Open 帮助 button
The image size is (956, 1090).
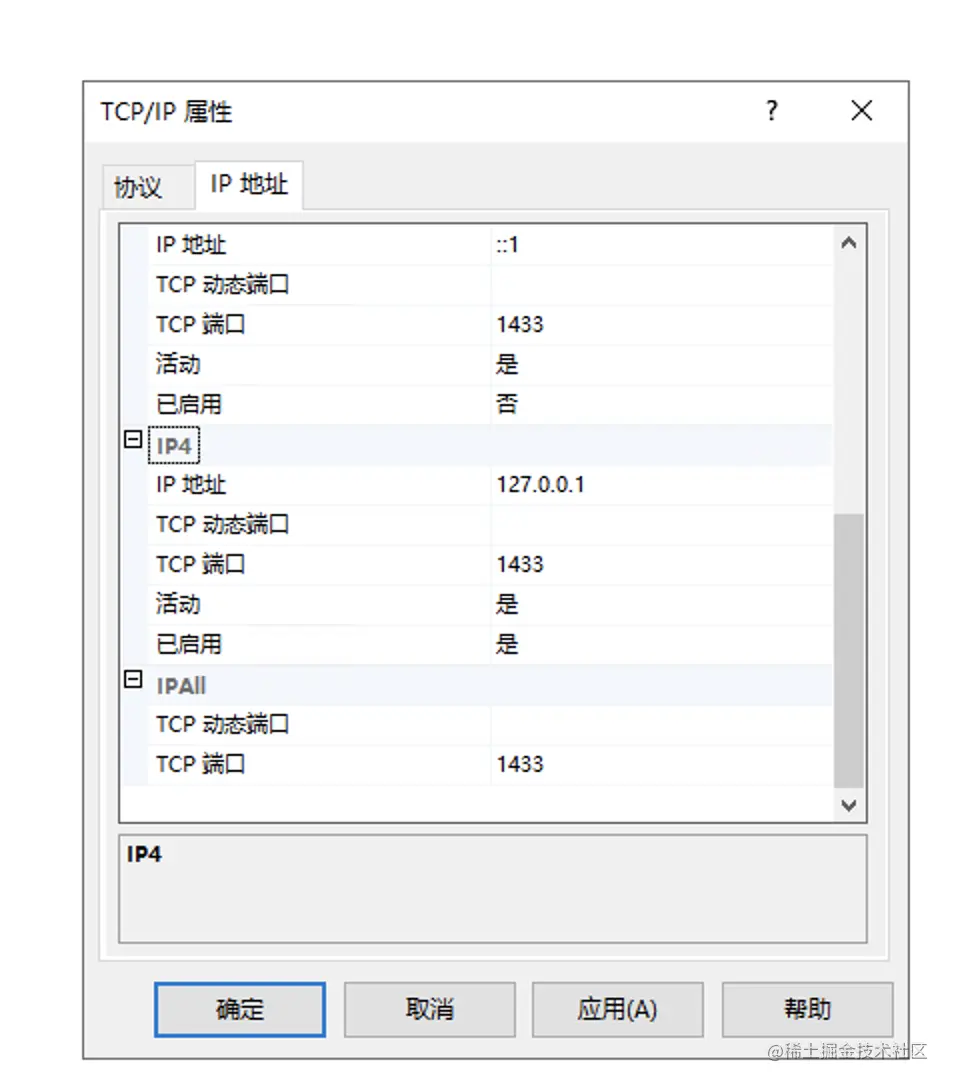pyautogui.click(x=807, y=1009)
